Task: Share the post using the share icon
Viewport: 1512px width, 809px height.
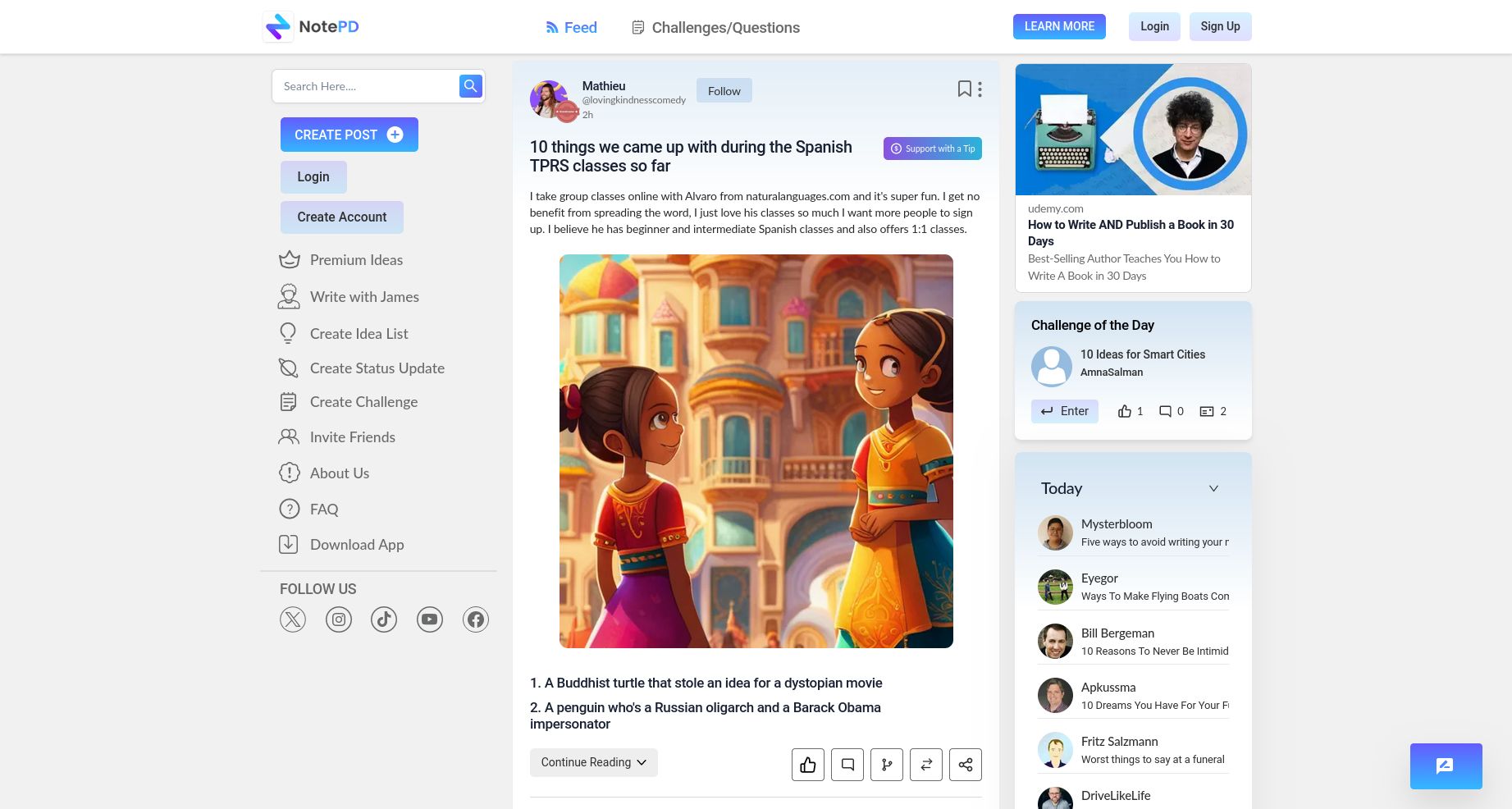Action: click(x=965, y=764)
